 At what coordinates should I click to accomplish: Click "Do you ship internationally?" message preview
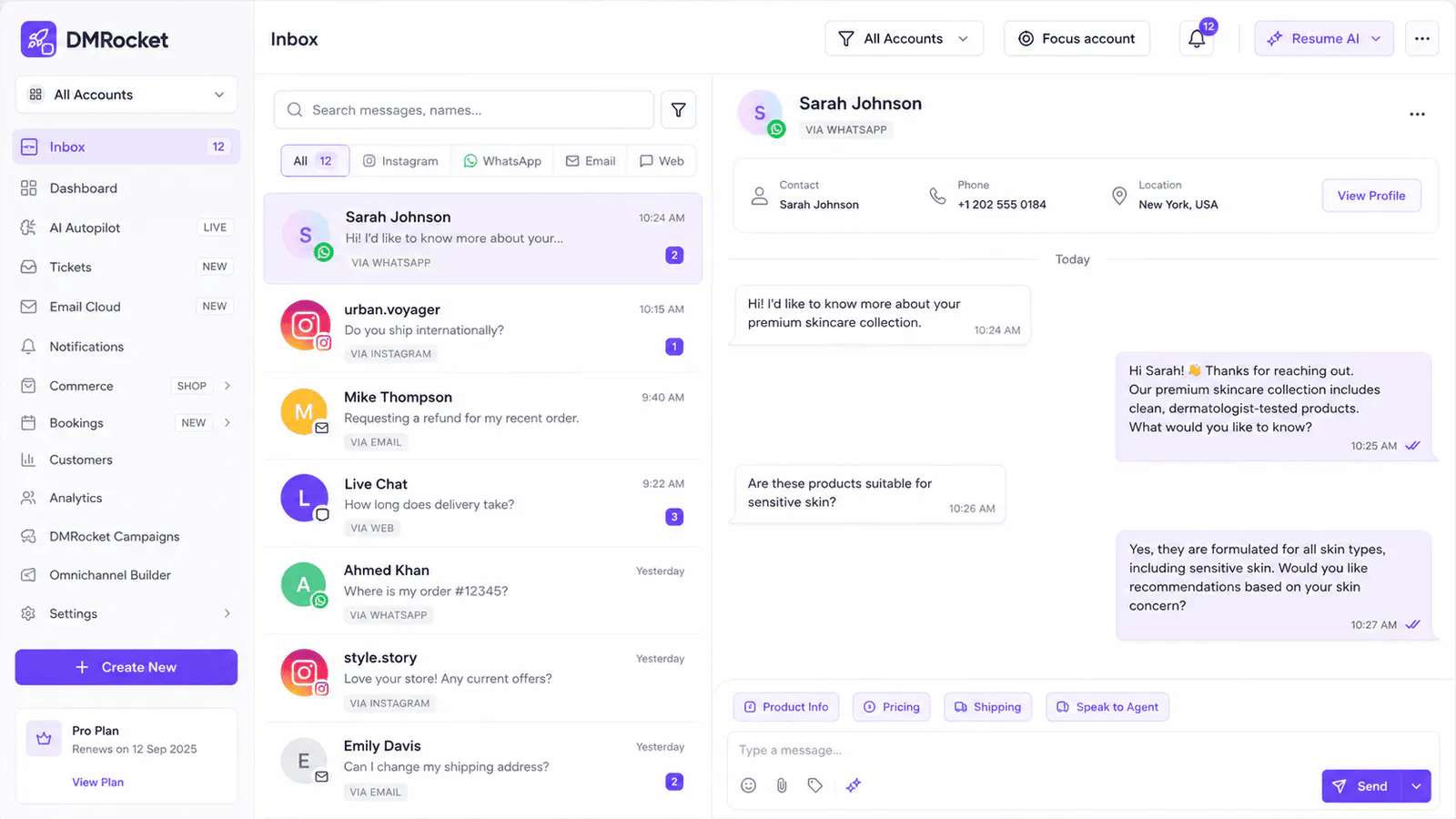coord(424,330)
